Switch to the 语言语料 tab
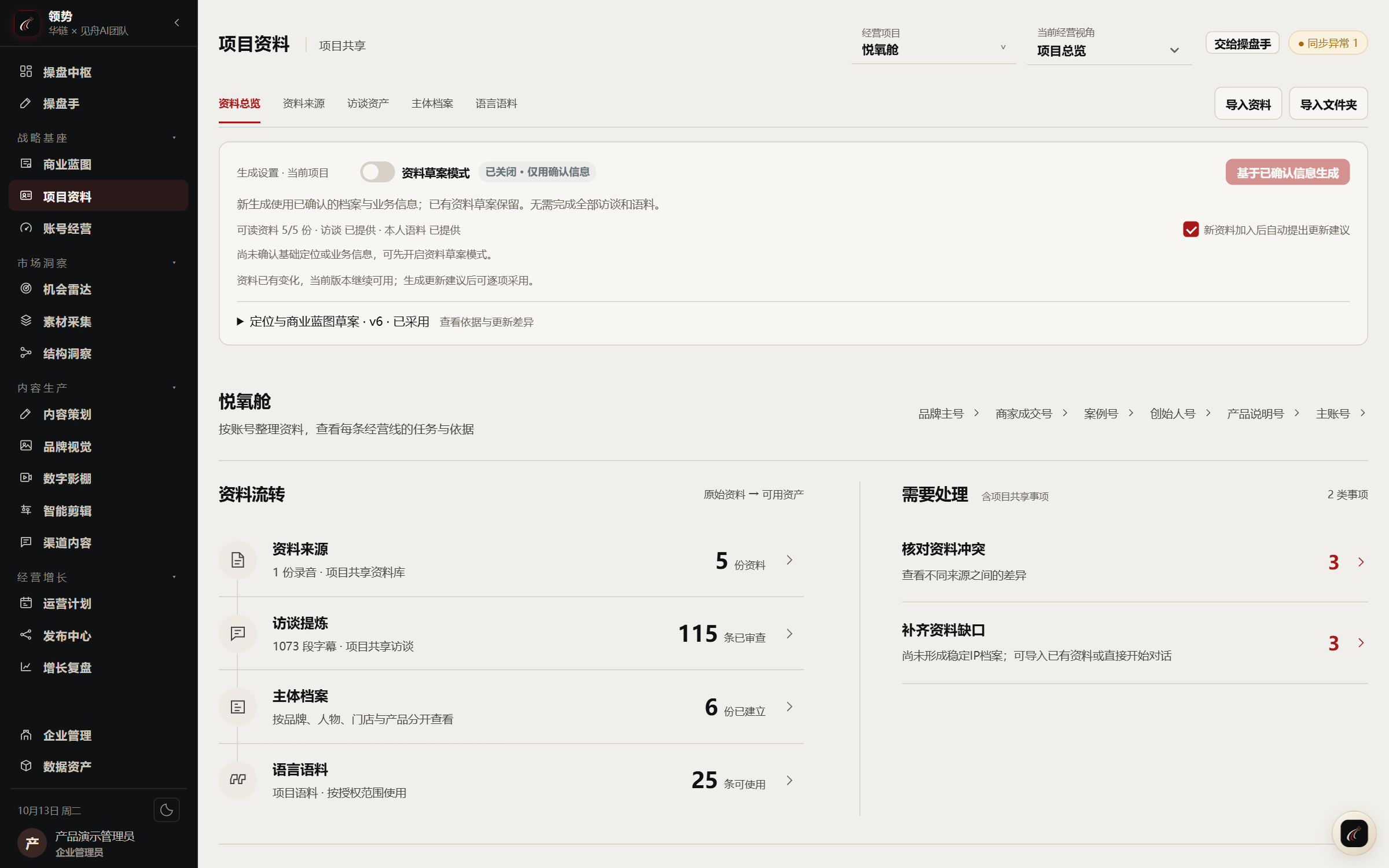The height and width of the screenshot is (868, 1389). click(x=496, y=104)
